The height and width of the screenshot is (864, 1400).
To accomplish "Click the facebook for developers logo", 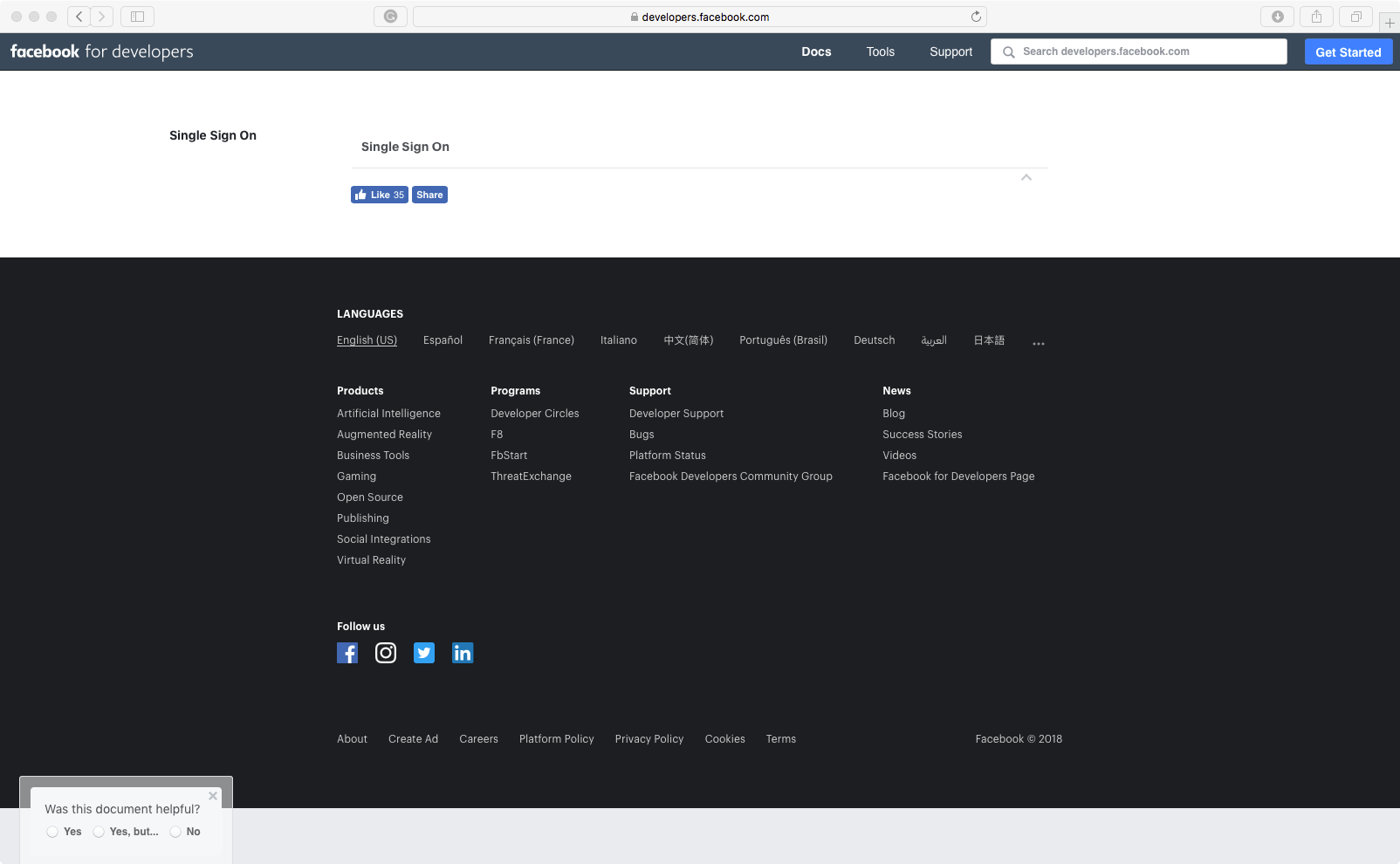I will (102, 51).
